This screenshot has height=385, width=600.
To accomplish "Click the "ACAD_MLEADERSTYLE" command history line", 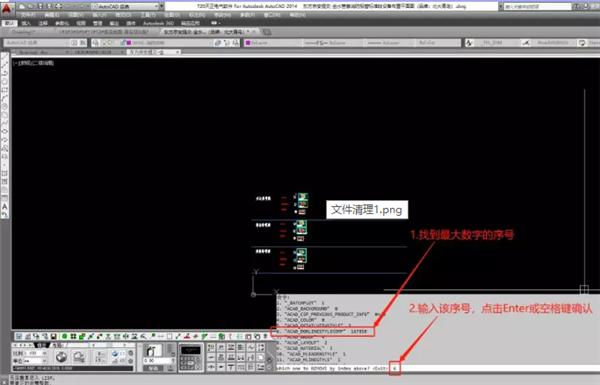I will coord(311,354).
